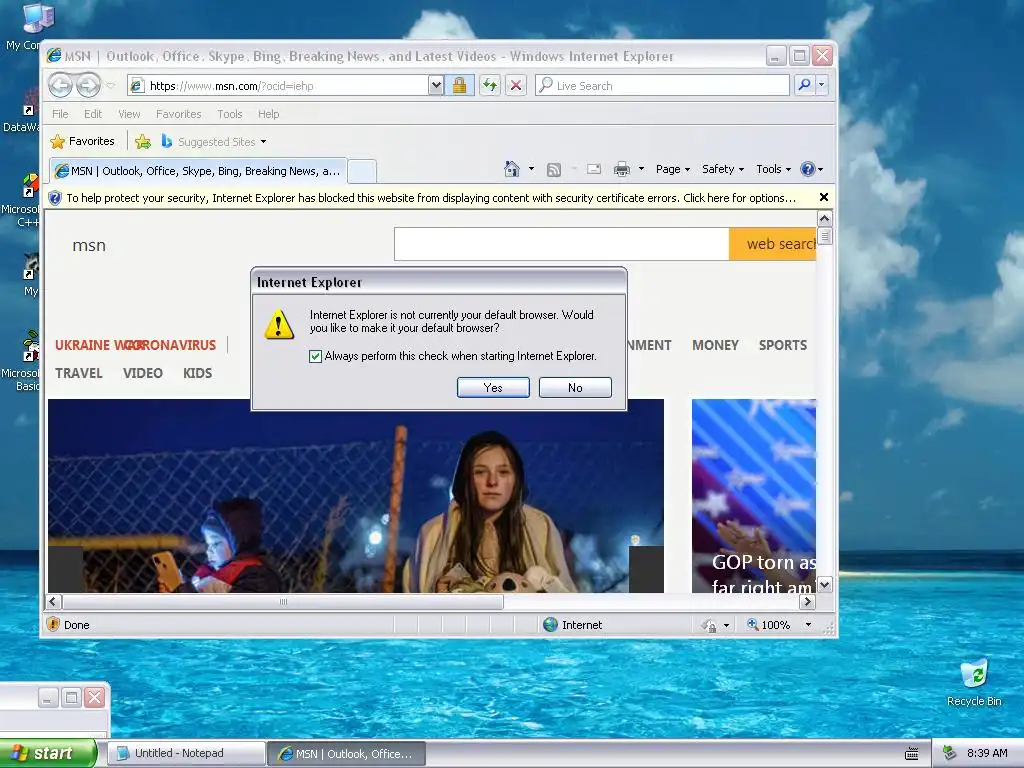The width and height of the screenshot is (1024, 768).
Task: Click the Home page icon
Action: tap(511, 169)
